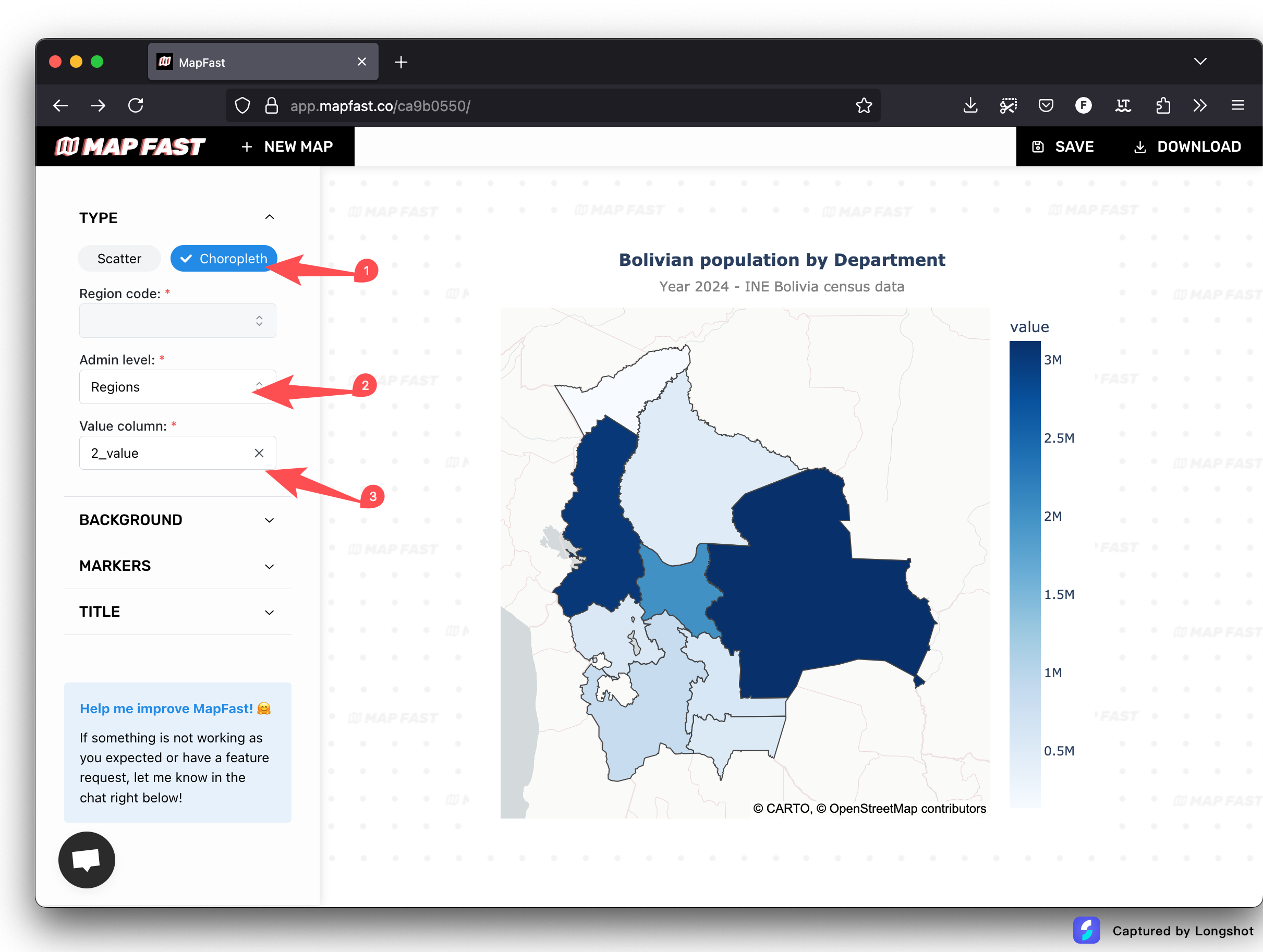Click Help me improve MapFast link
The image size is (1263, 952).
175,709
